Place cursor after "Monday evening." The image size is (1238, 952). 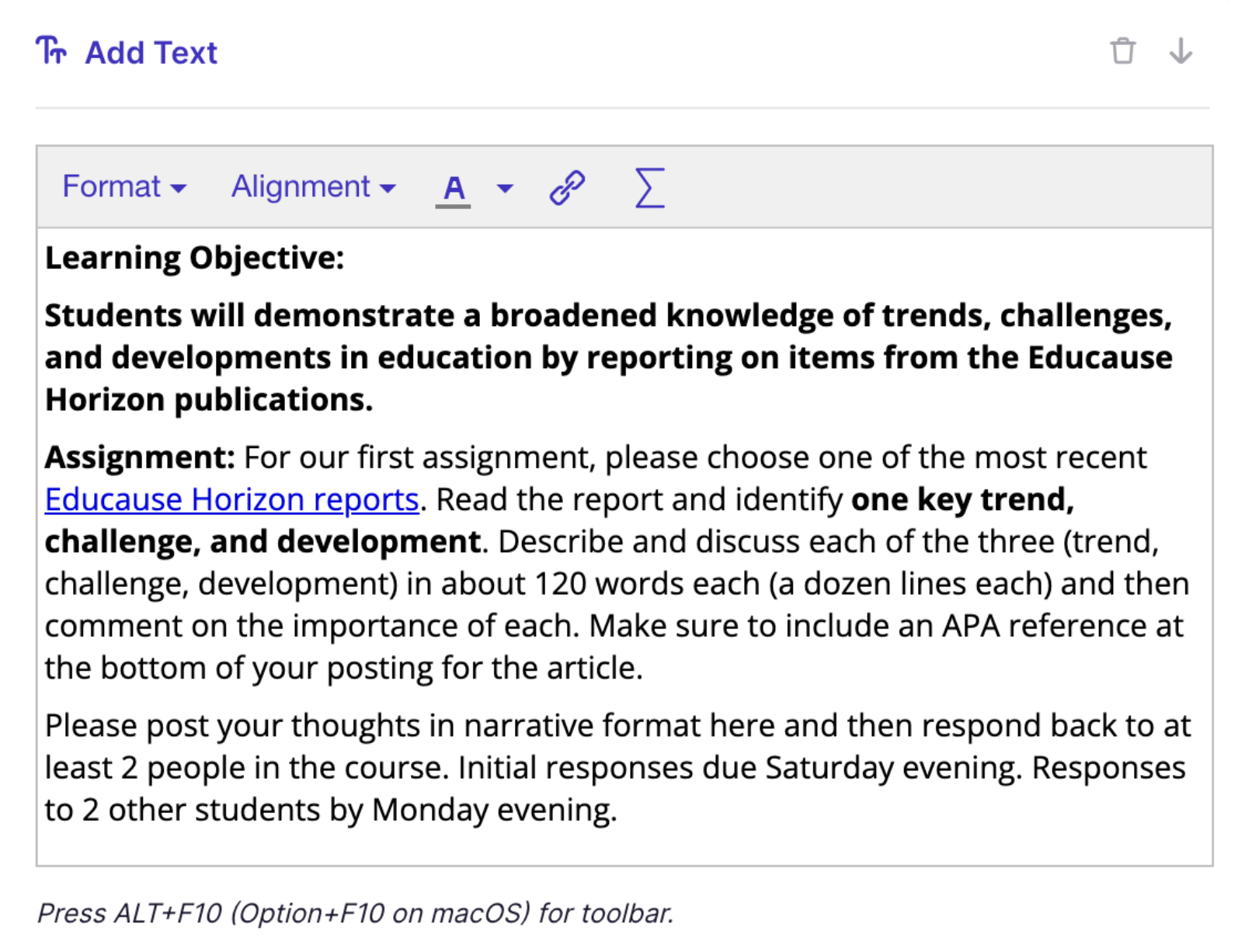tap(619, 810)
